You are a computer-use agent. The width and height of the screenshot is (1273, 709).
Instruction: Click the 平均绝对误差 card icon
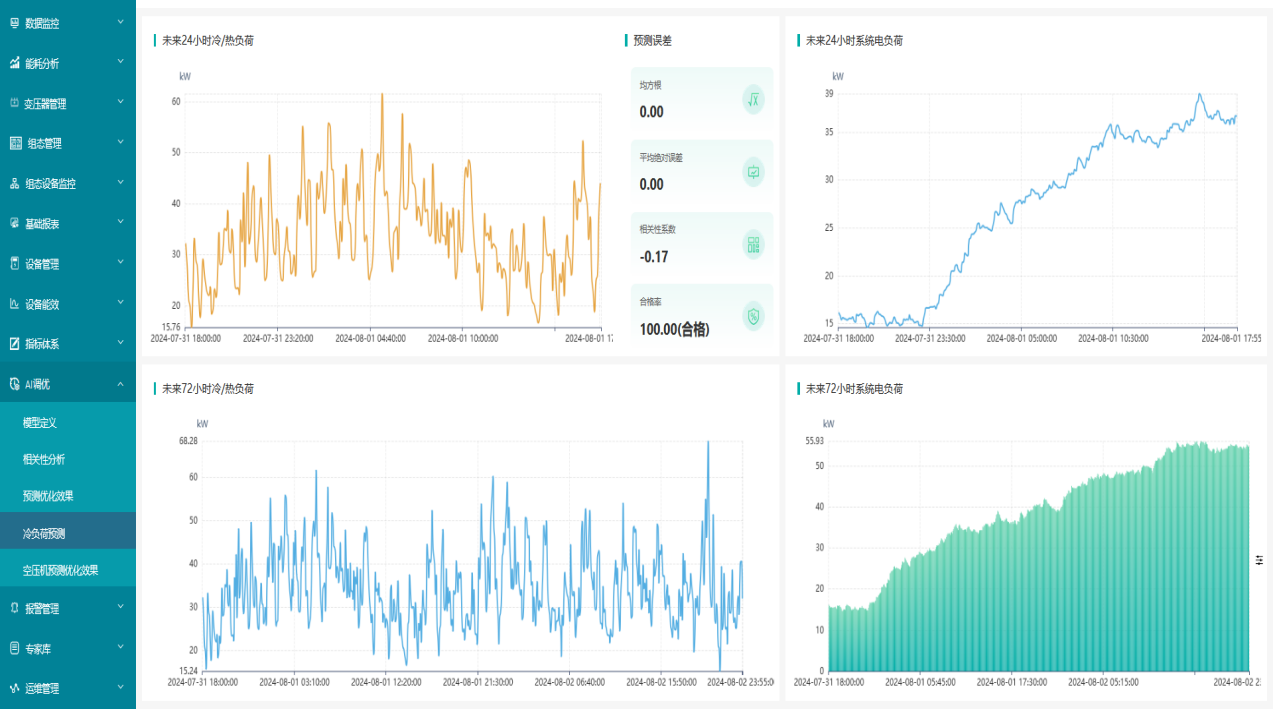[753, 172]
